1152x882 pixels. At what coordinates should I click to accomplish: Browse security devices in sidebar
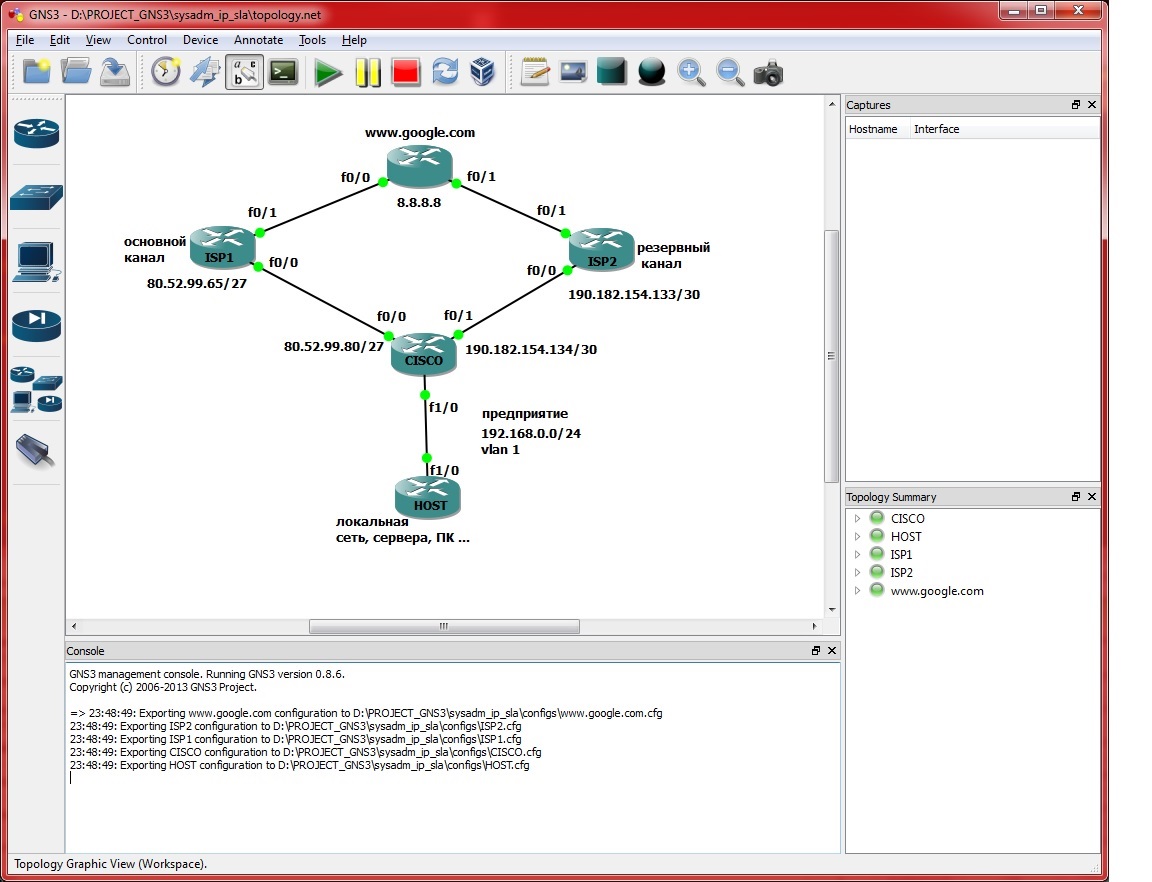[x=36, y=326]
